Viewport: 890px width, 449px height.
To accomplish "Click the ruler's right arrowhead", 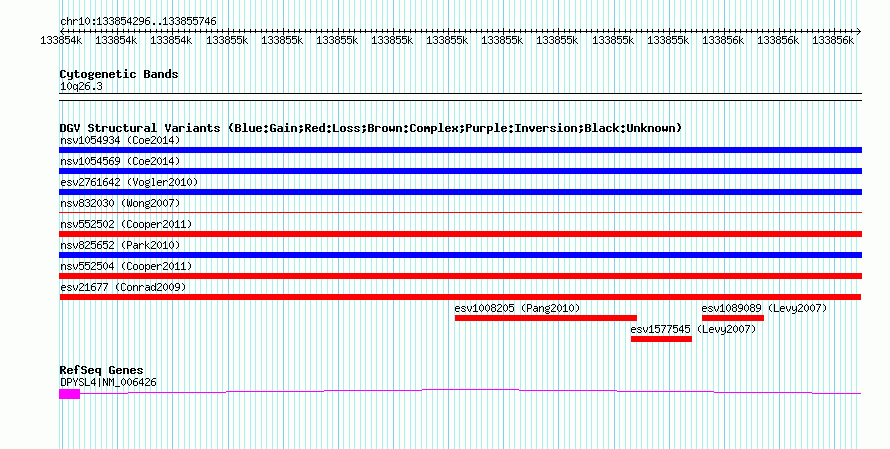I will pyautogui.click(x=859, y=31).
